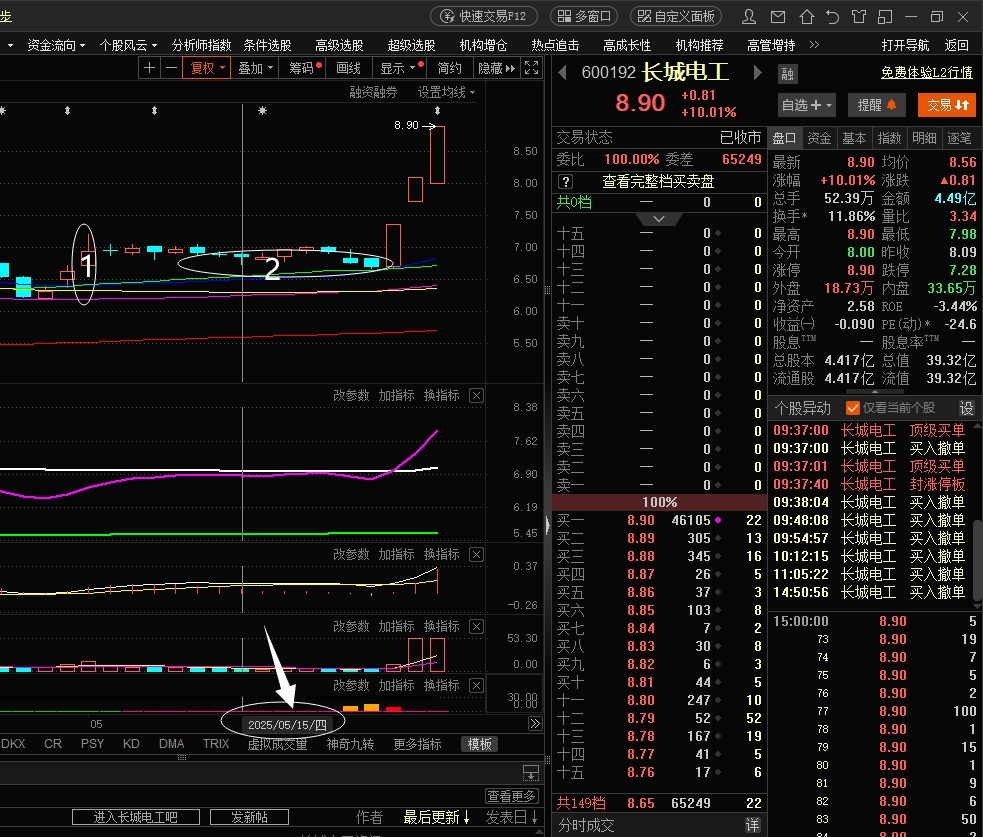Click the question mark help icon
The image size is (983, 837).
565,182
